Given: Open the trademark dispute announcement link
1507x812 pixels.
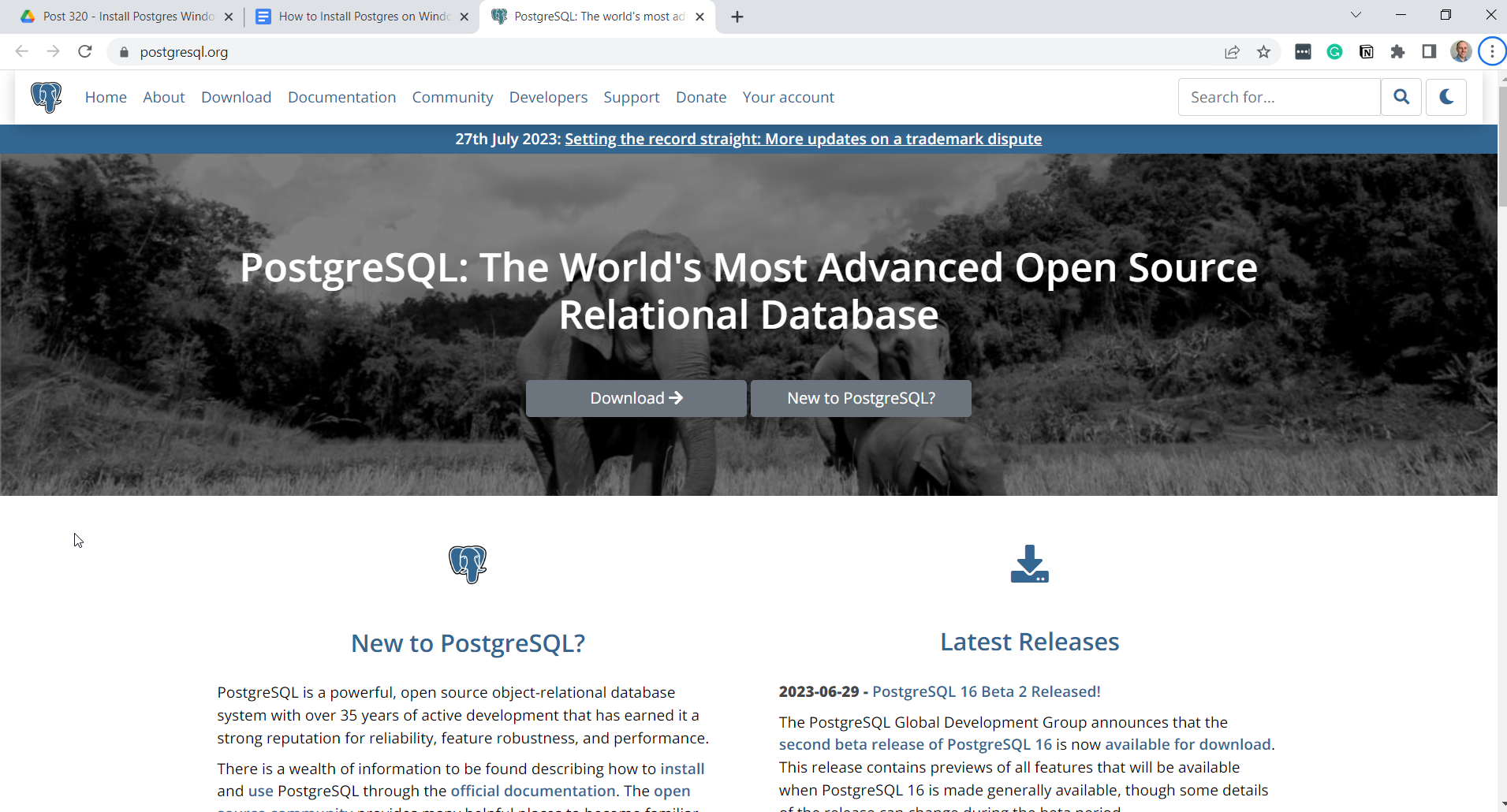Looking at the screenshot, I should [x=803, y=139].
